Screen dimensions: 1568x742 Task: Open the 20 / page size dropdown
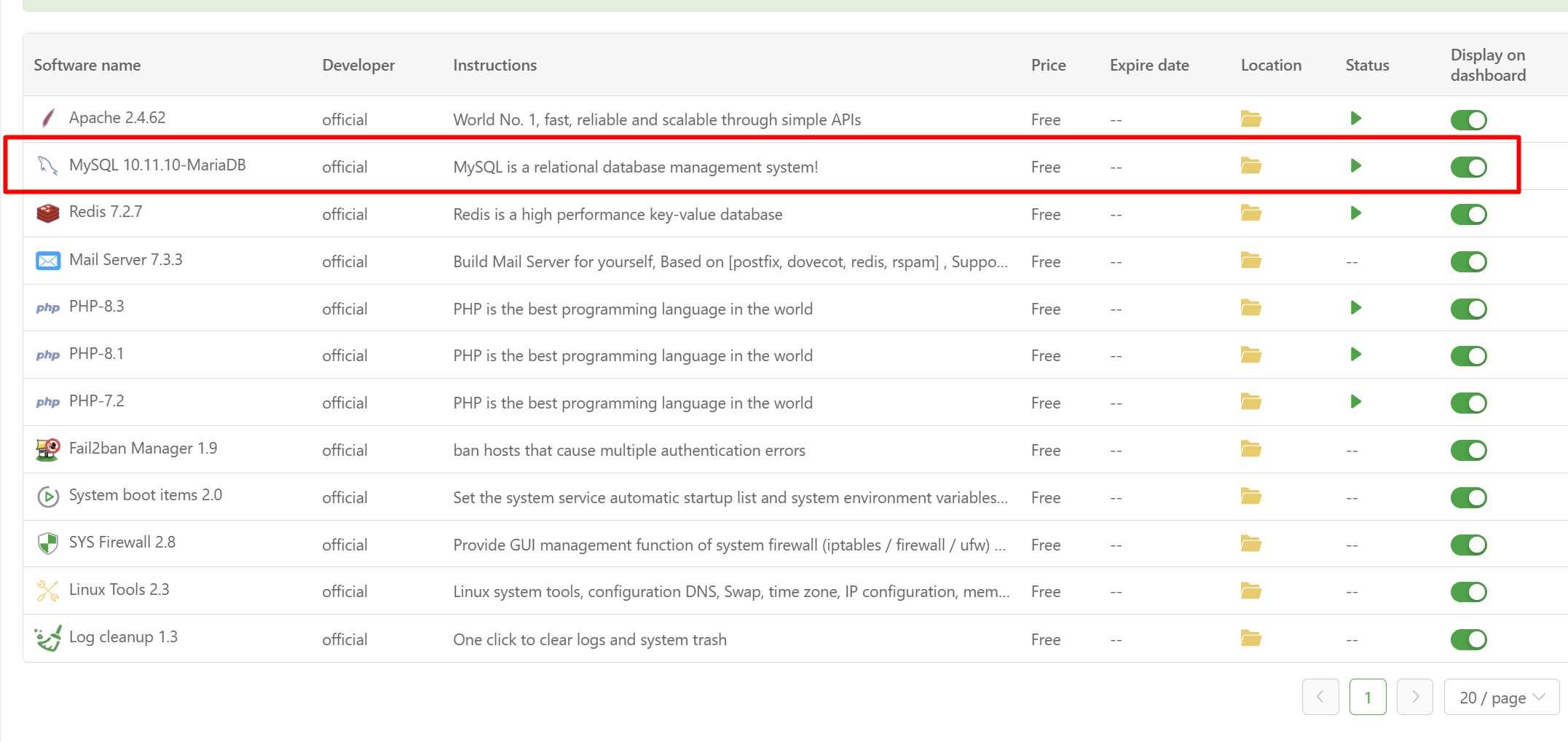1501,698
